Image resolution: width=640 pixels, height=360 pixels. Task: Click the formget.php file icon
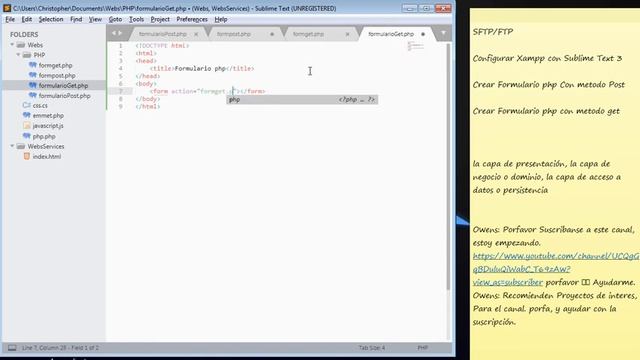[x=33, y=65]
